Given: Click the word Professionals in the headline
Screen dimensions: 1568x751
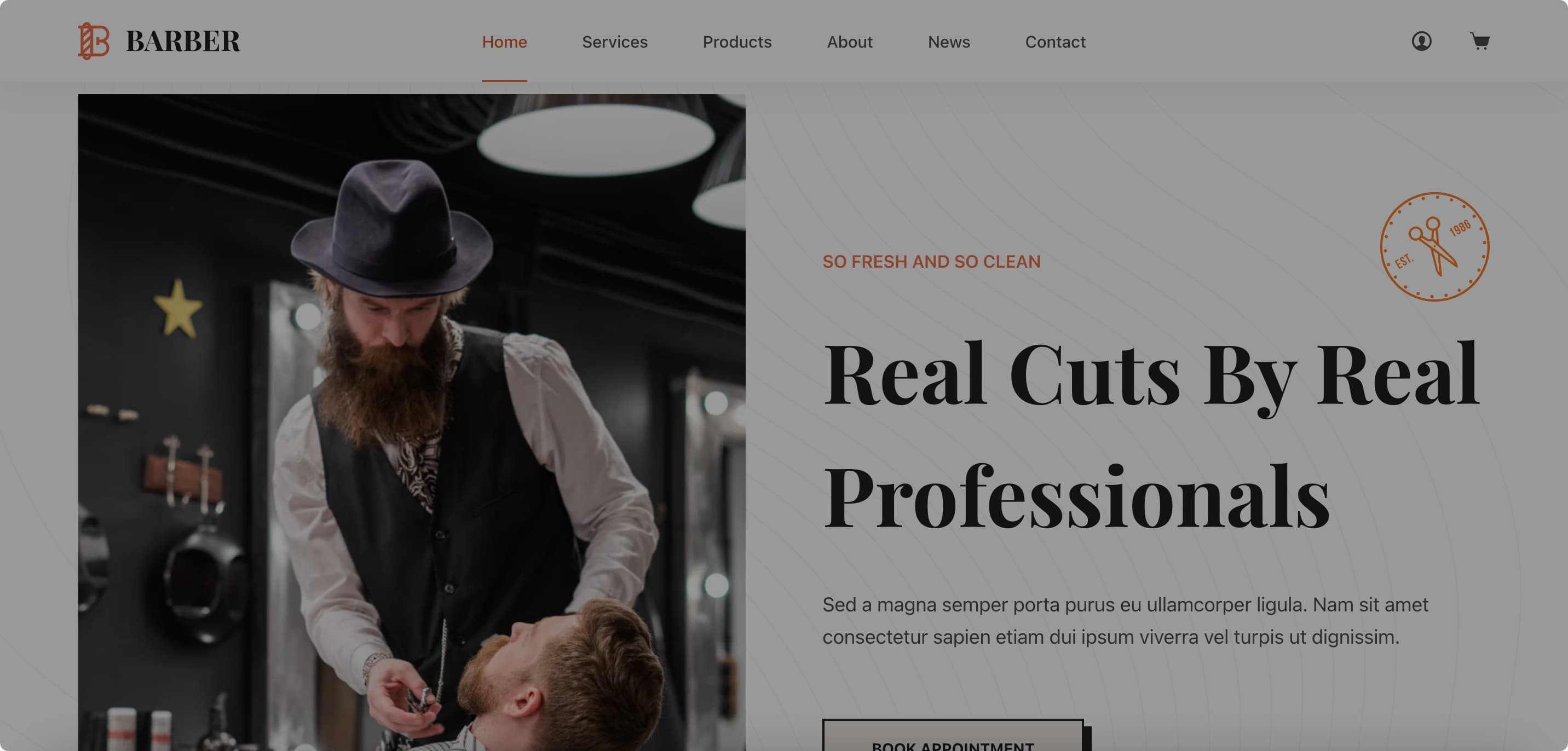Looking at the screenshot, I should tap(1076, 496).
